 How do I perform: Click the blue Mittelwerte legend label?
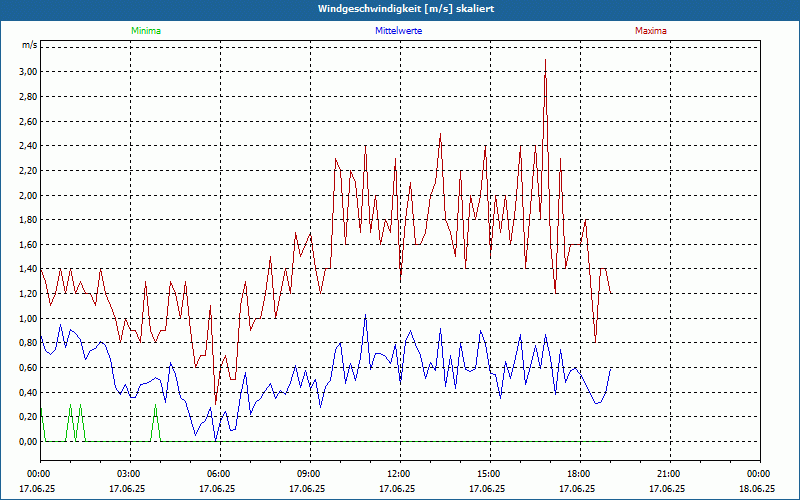(398, 31)
